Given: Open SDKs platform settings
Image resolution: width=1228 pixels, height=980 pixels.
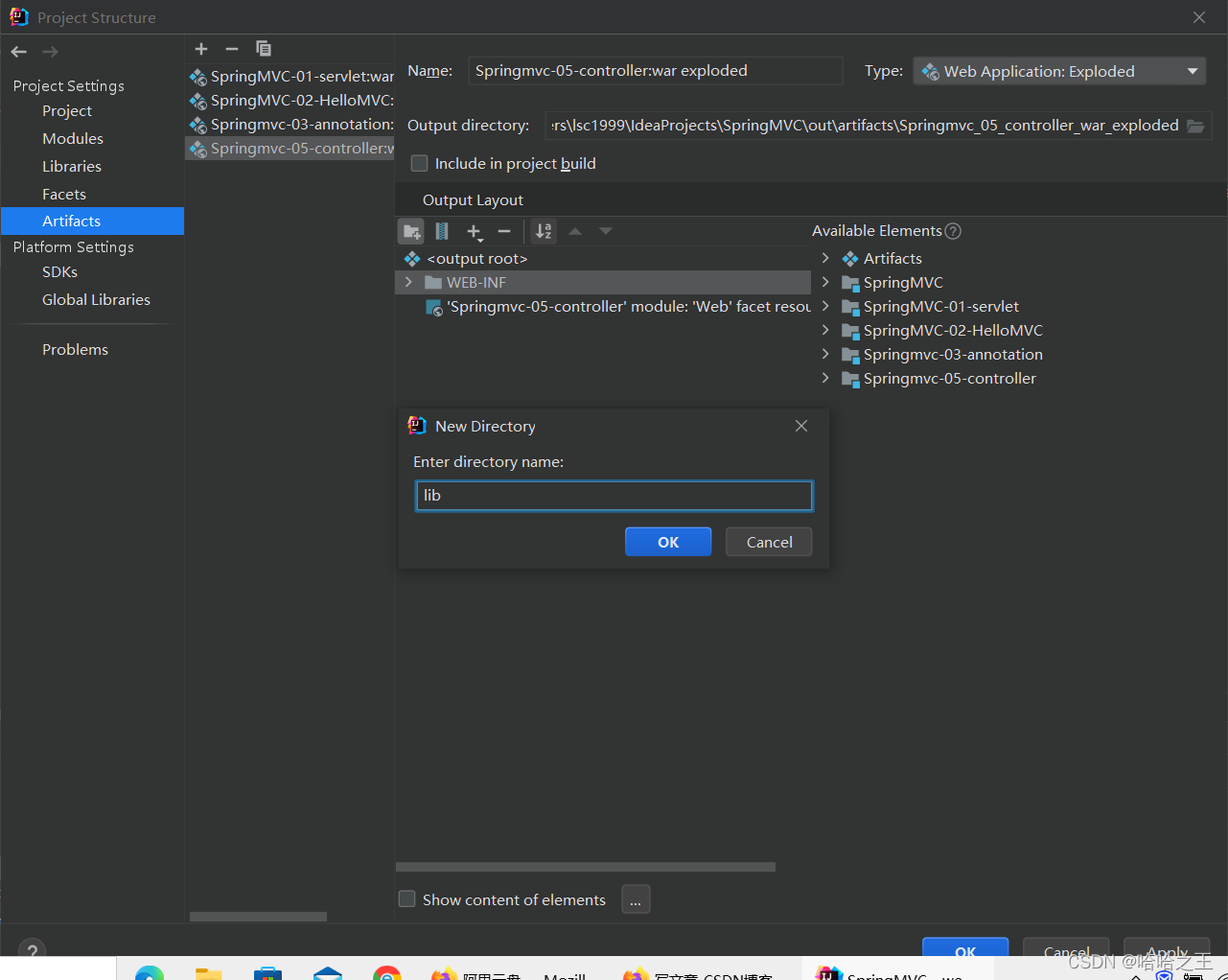Looking at the screenshot, I should point(59,272).
